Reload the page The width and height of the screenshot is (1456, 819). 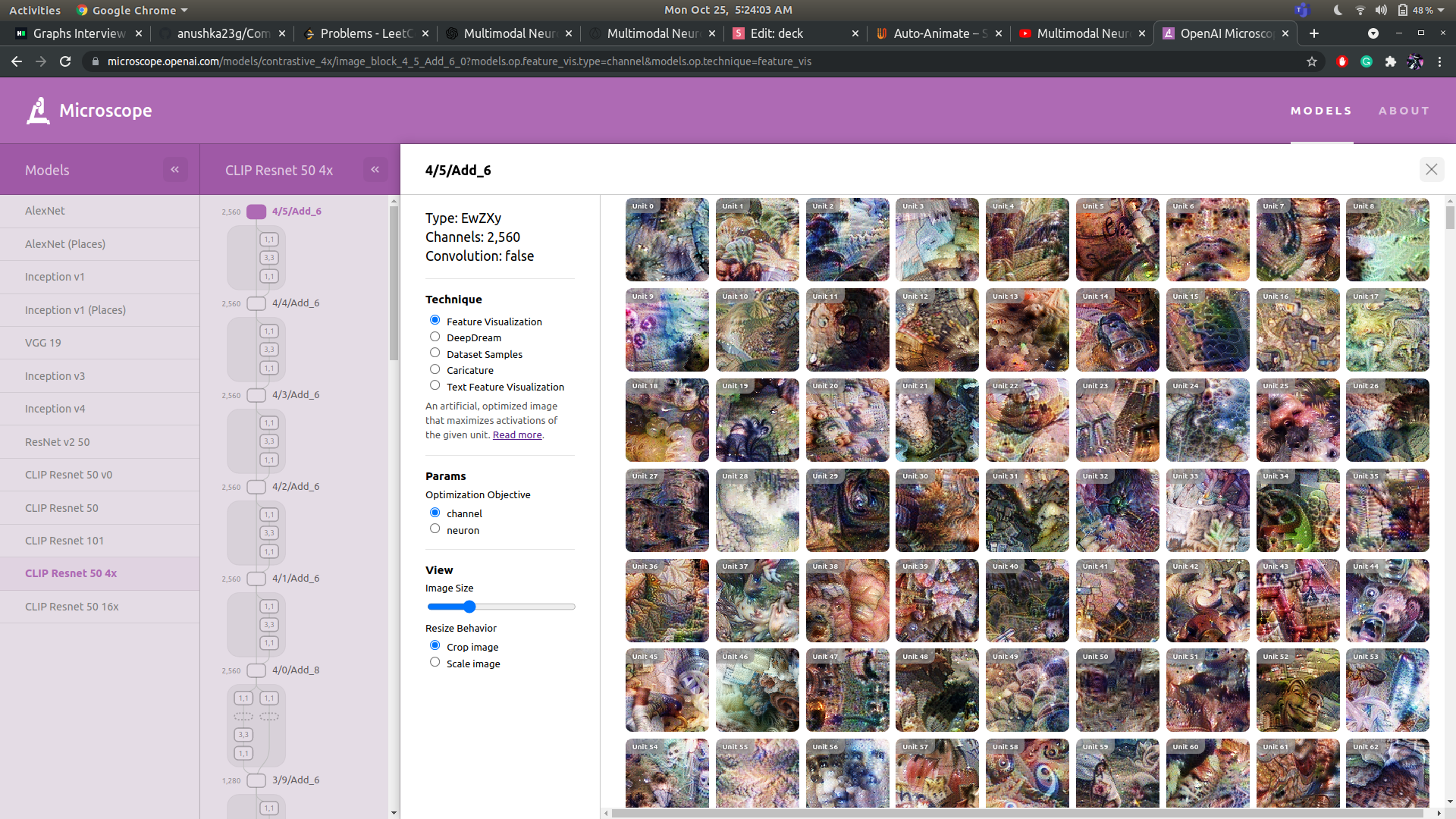click(x=65, y=61)
